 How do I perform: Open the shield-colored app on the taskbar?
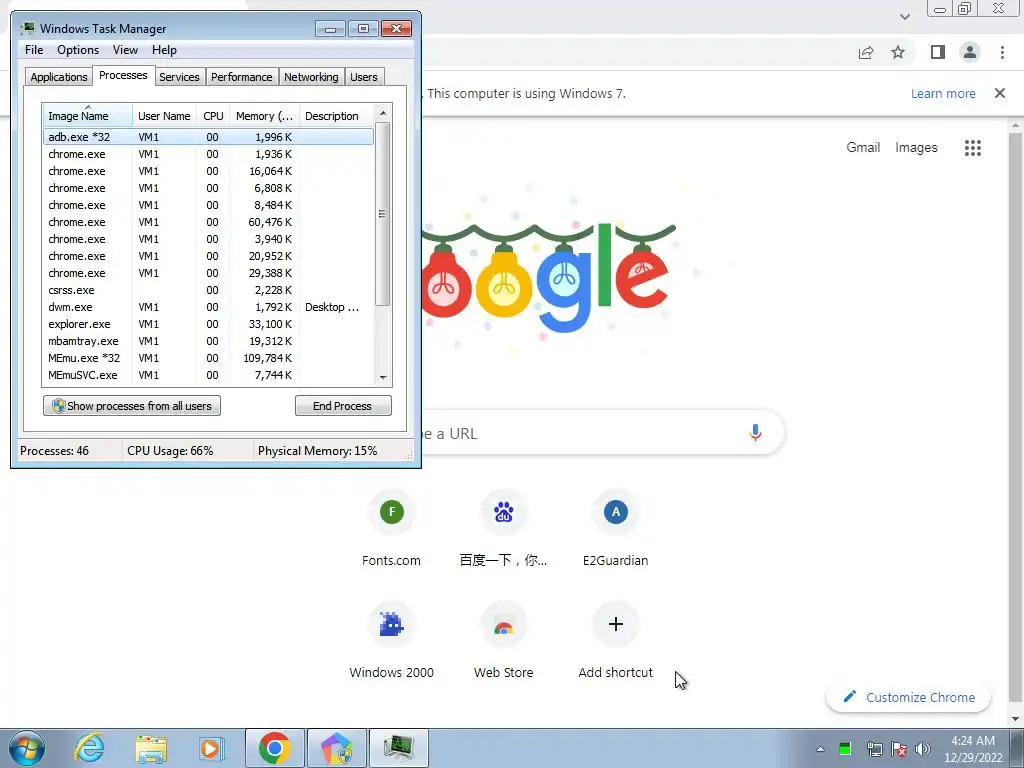(337, 748)
